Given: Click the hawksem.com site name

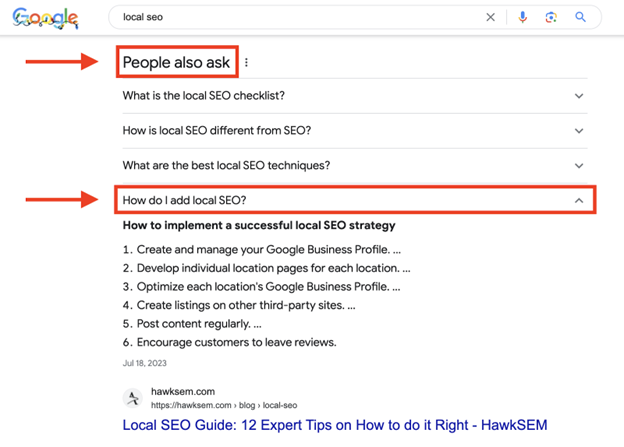Looking at the screenshot, I should coord(185,391).
